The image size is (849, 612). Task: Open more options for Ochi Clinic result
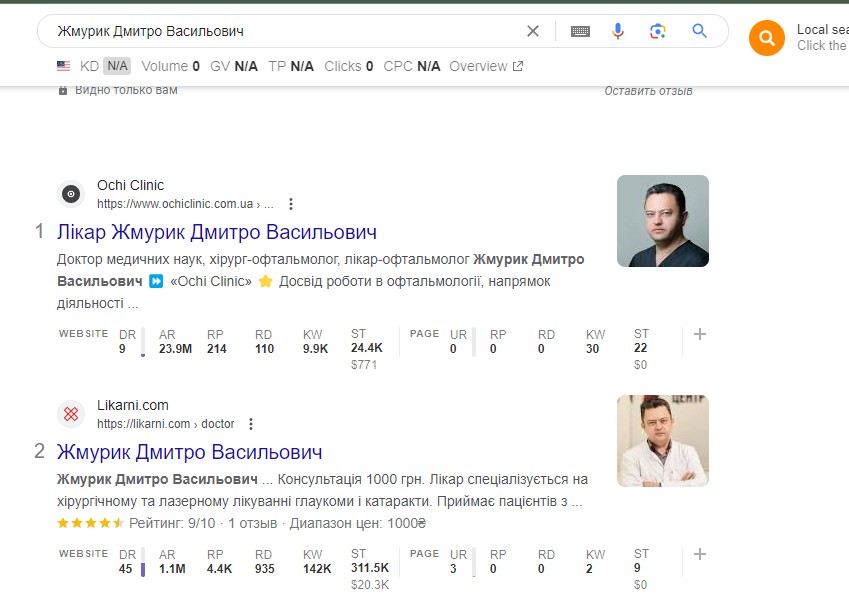click(x=291, y=204)
